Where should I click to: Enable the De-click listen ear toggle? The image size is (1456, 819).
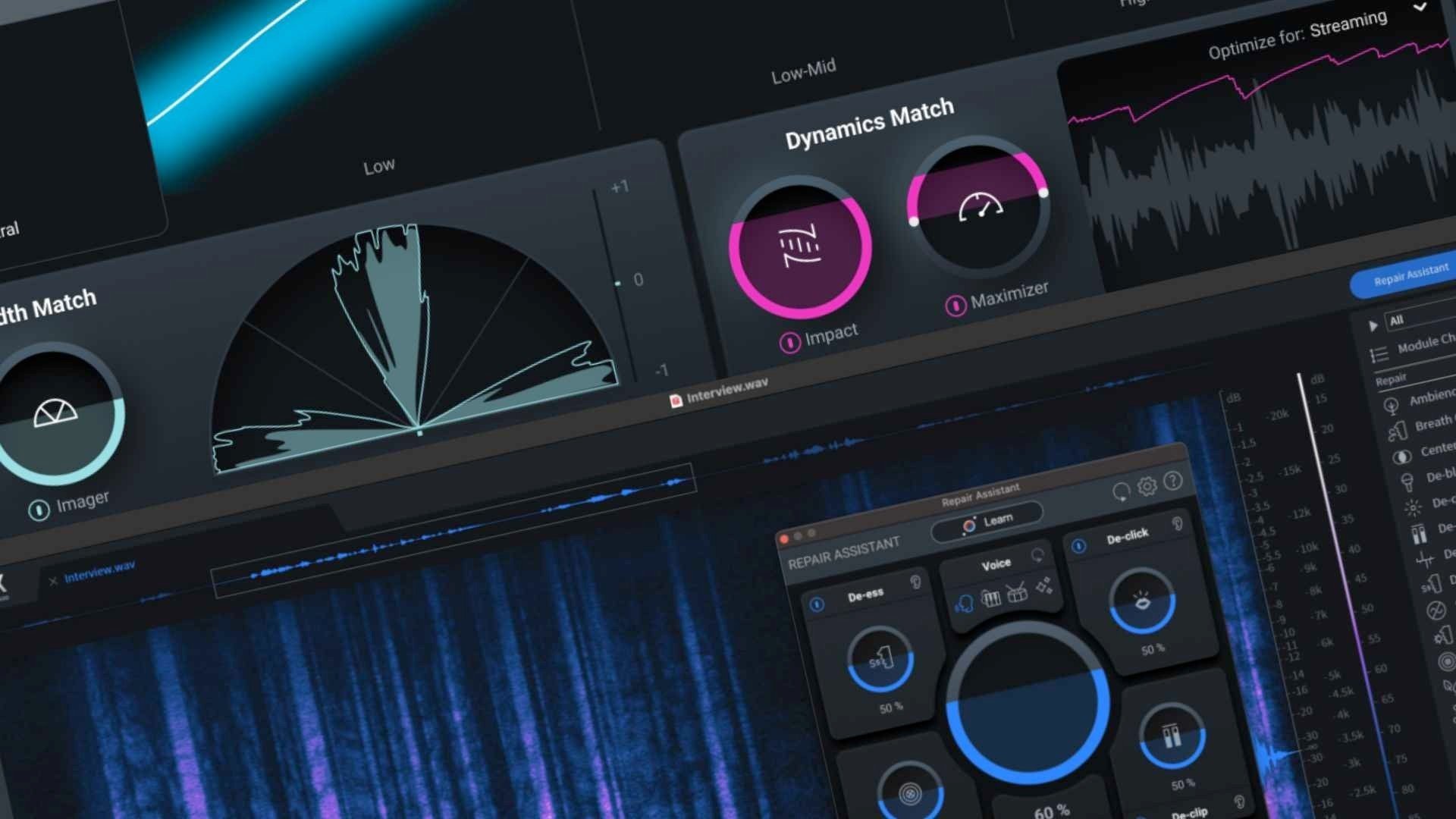pyautogui.click(x=1178, y=525)
